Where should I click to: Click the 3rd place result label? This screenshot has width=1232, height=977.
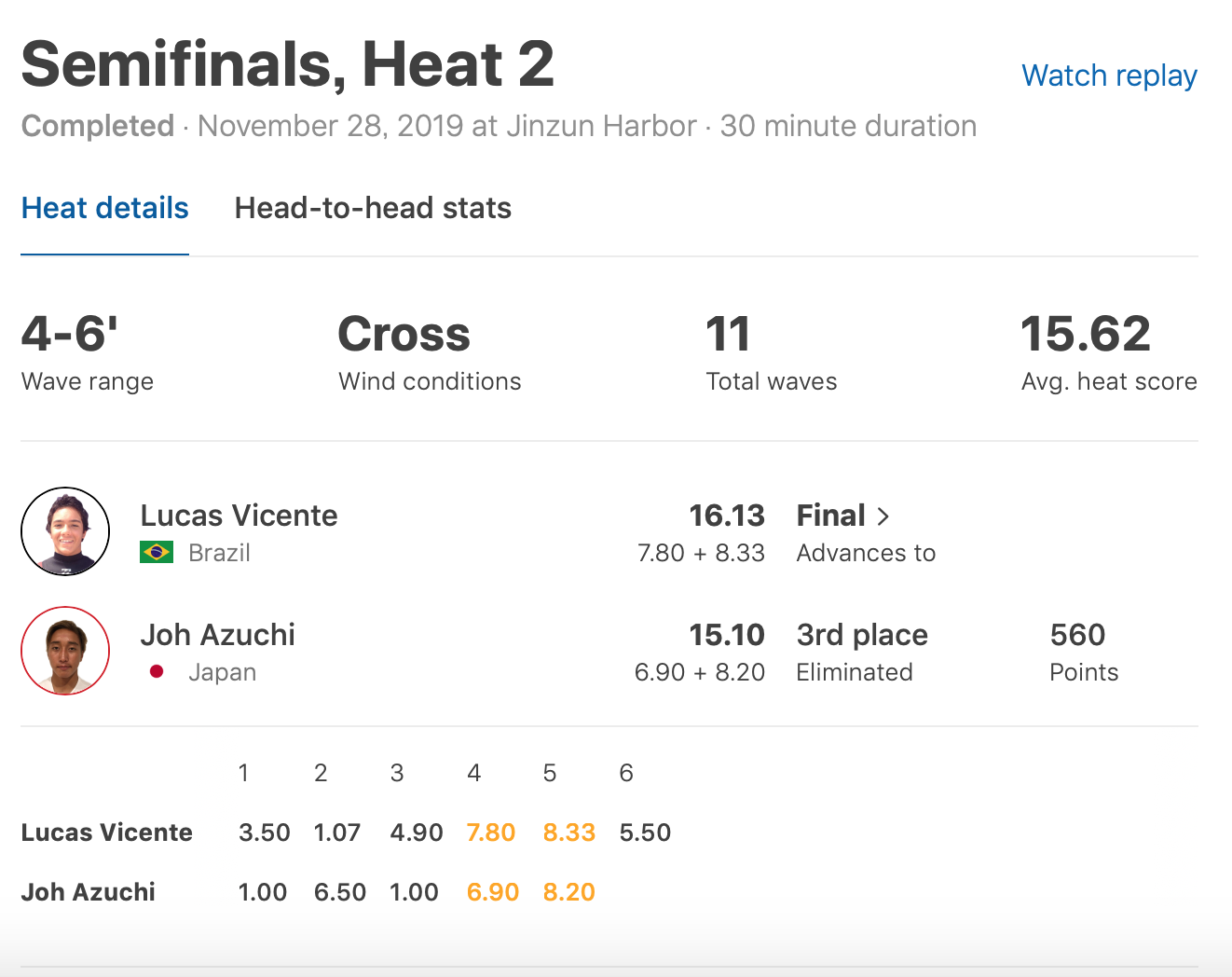(862, 635)
